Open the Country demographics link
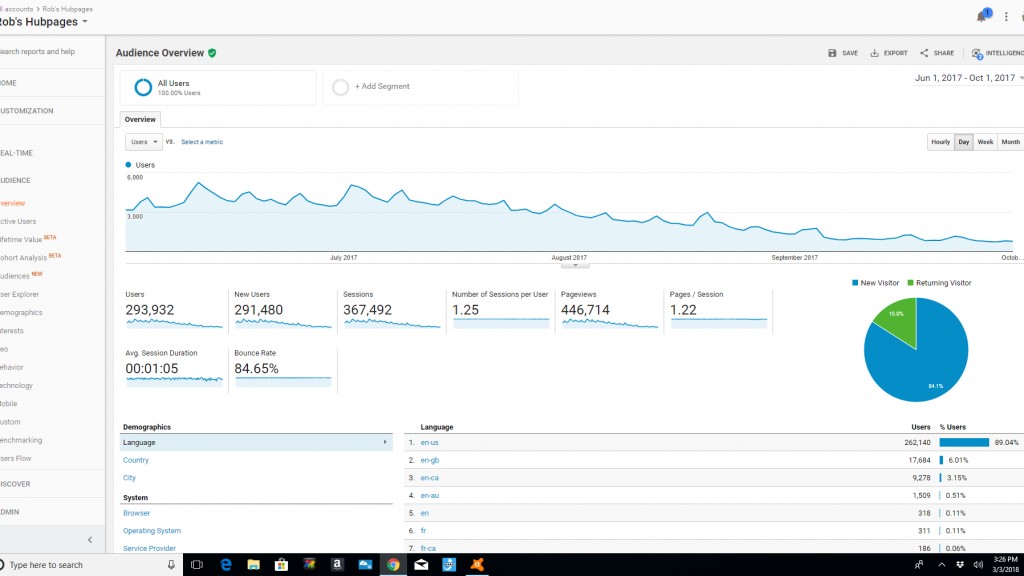Viewport: 1024px width, 576px height. pos(136,460)
